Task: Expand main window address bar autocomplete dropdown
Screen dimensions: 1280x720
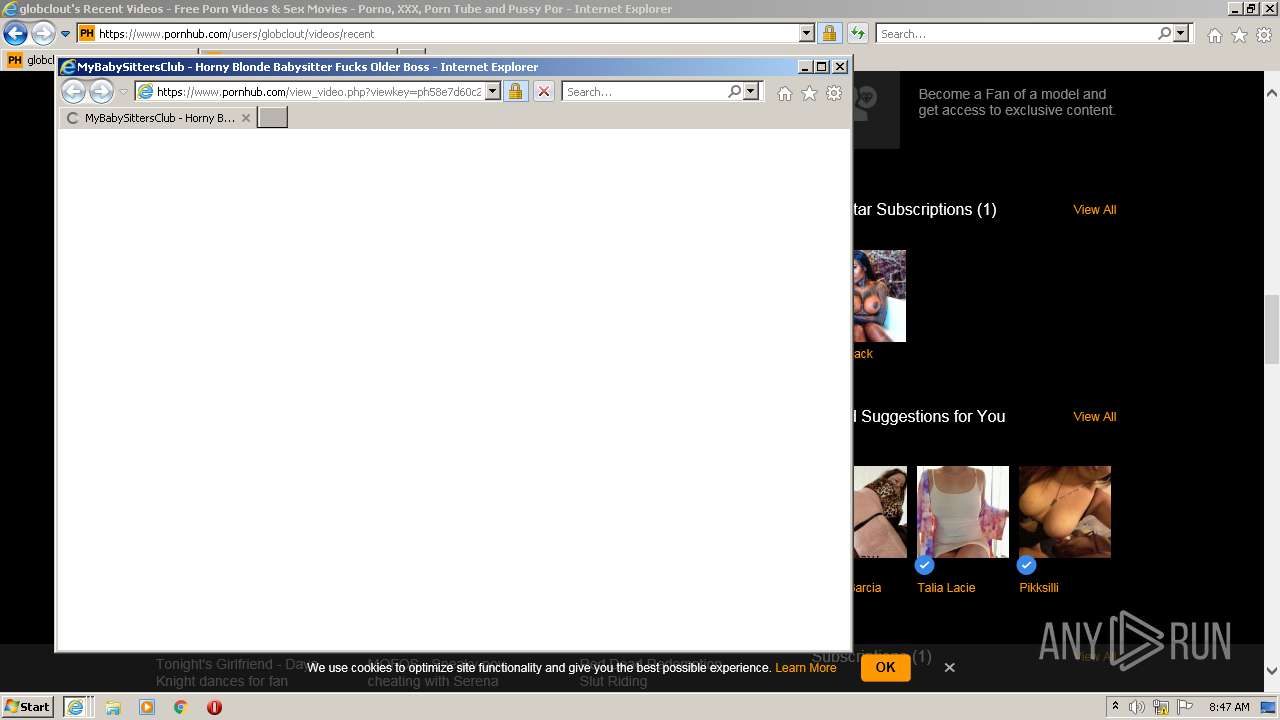Action: [807, 33]
